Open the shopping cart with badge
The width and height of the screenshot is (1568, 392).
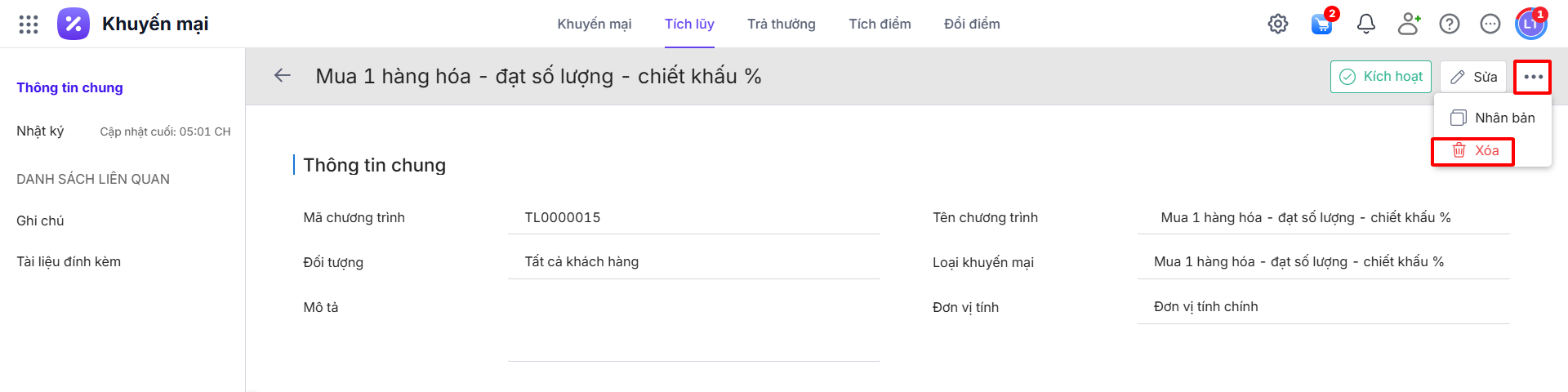1321,24
